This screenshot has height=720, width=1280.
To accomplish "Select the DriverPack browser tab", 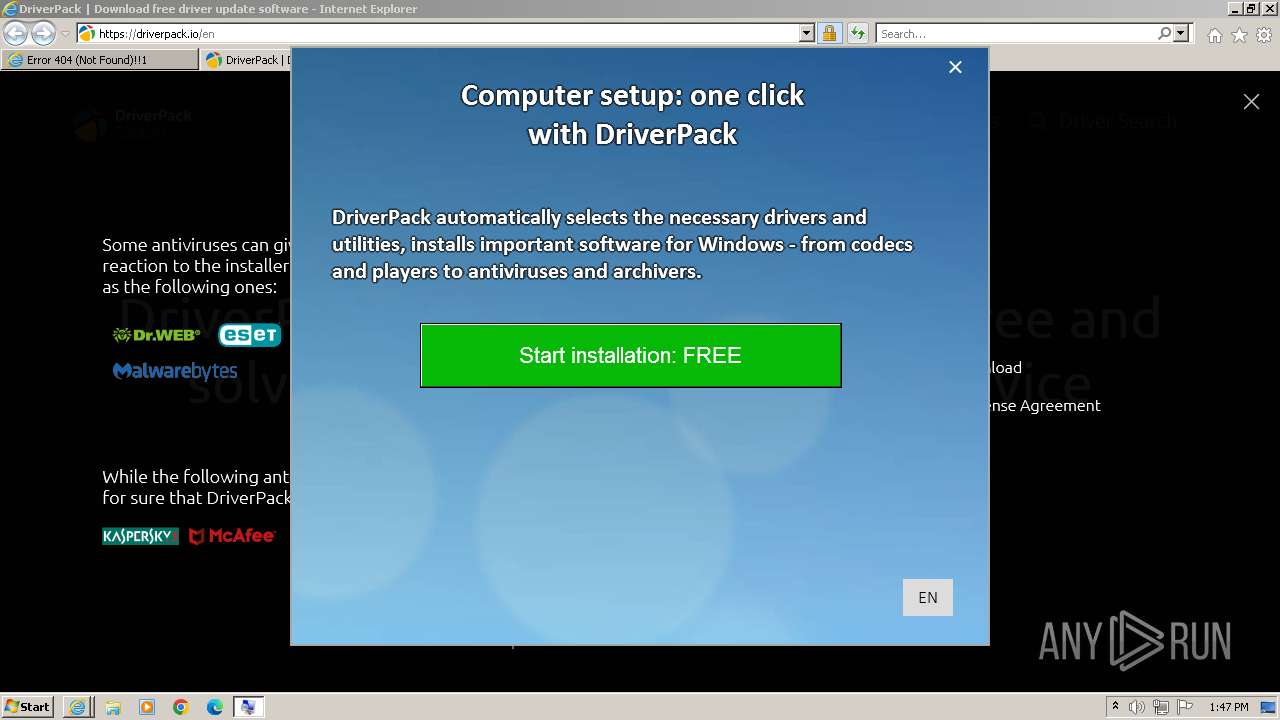I will coord(246,60).
